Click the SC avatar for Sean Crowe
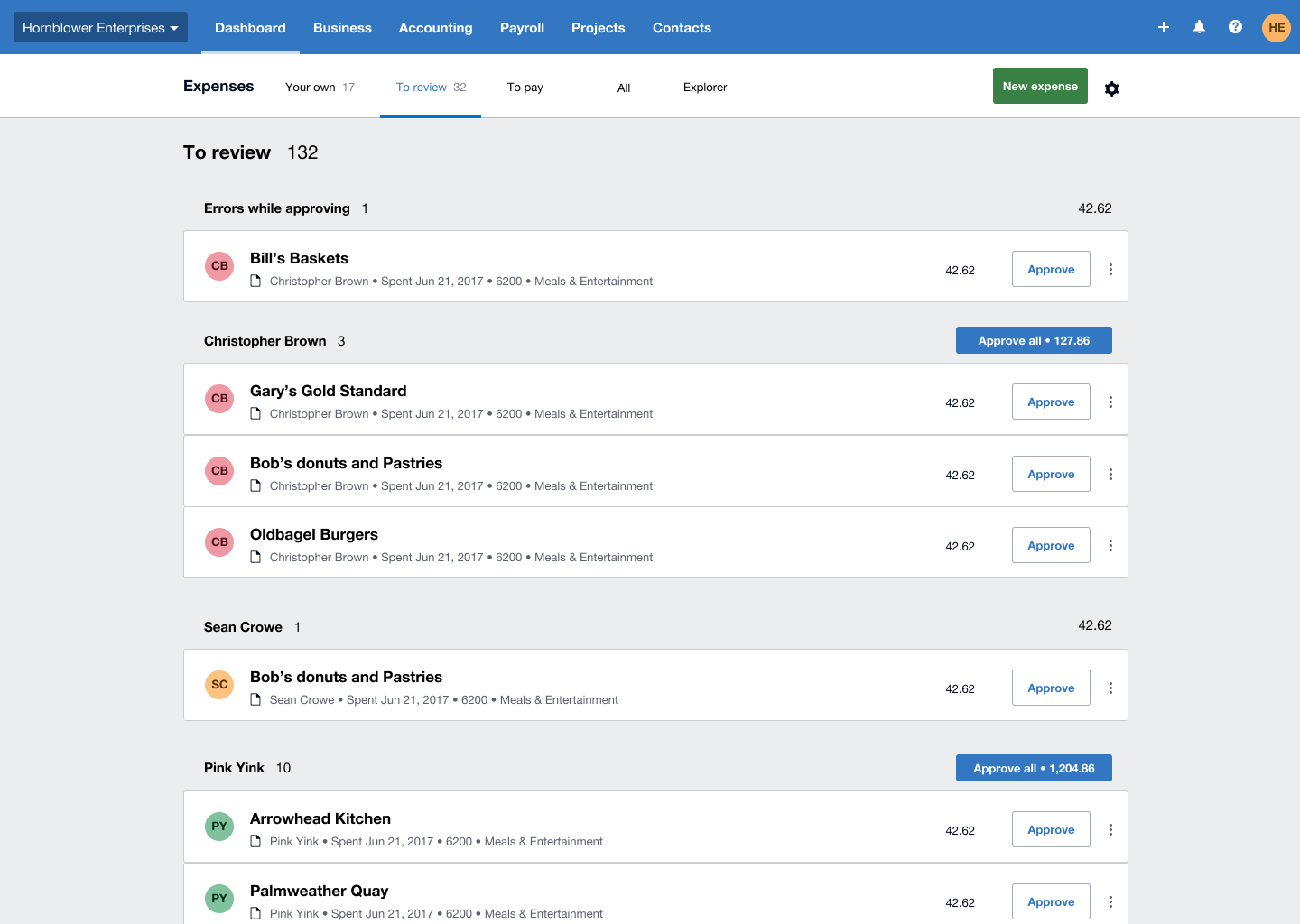 click(219, 685)
